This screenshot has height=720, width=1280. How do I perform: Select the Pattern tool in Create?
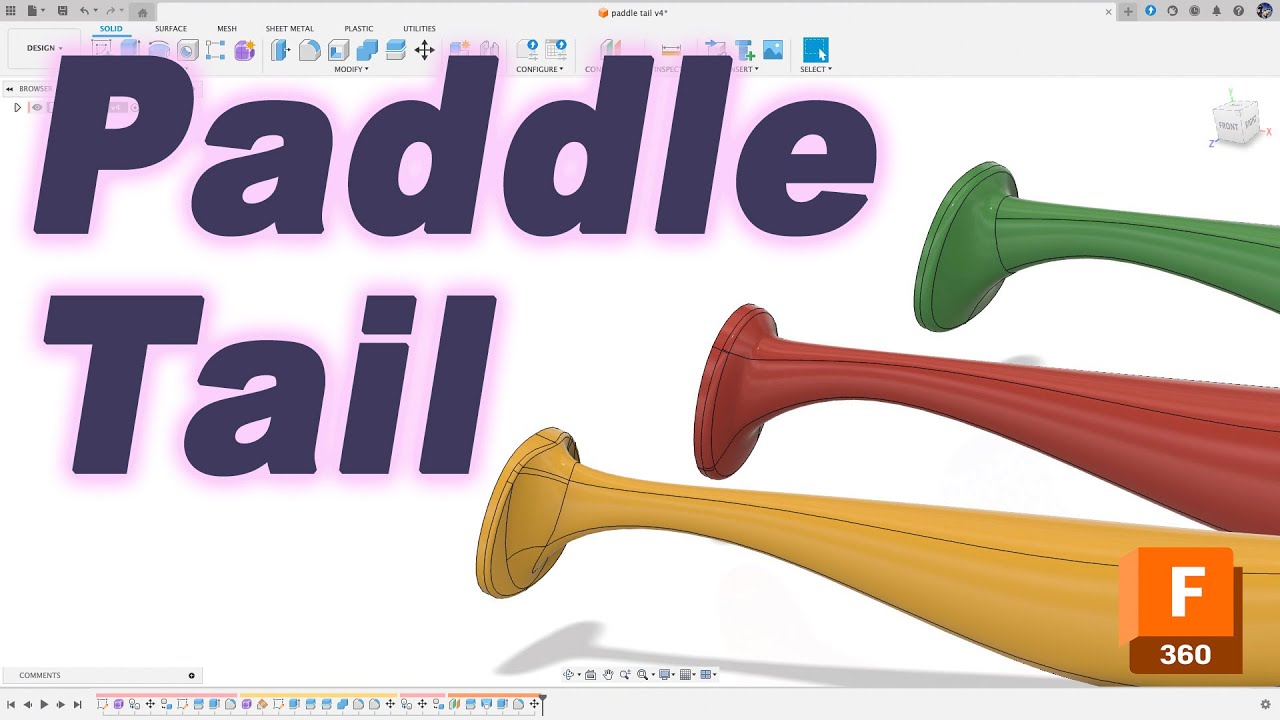coord(215,50)
